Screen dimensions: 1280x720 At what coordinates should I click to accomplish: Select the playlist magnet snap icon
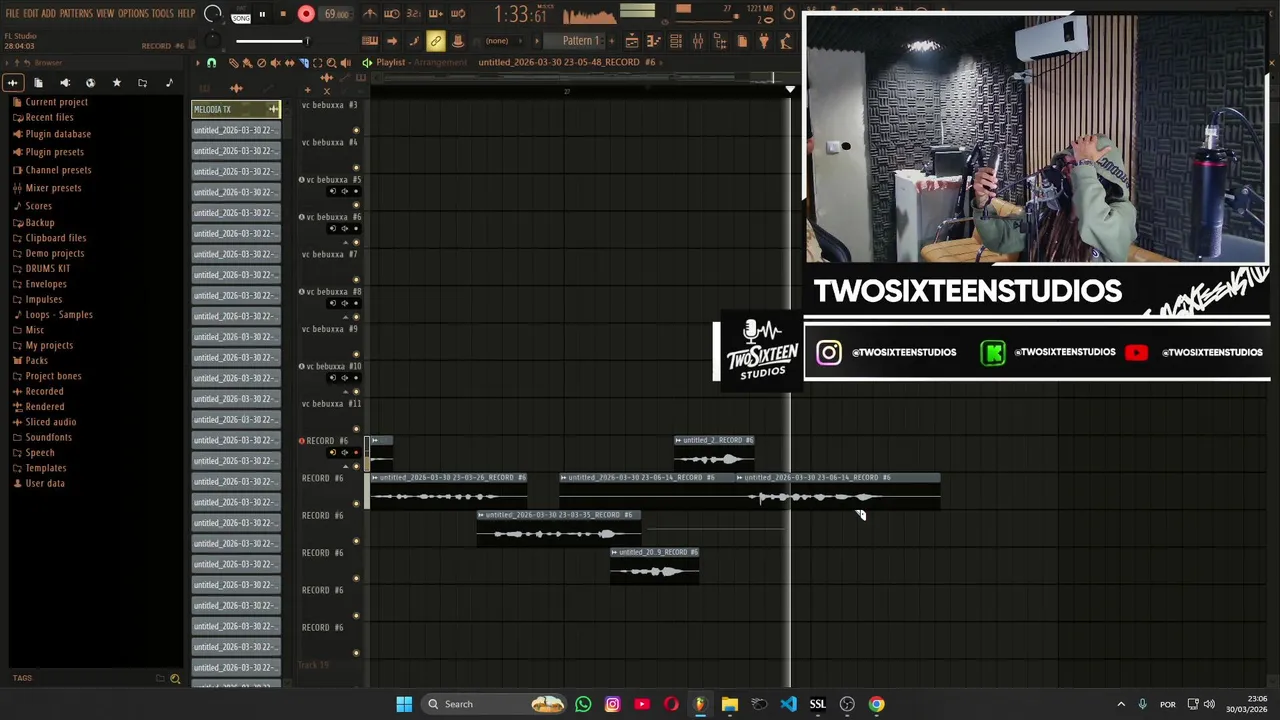(211, 62)
